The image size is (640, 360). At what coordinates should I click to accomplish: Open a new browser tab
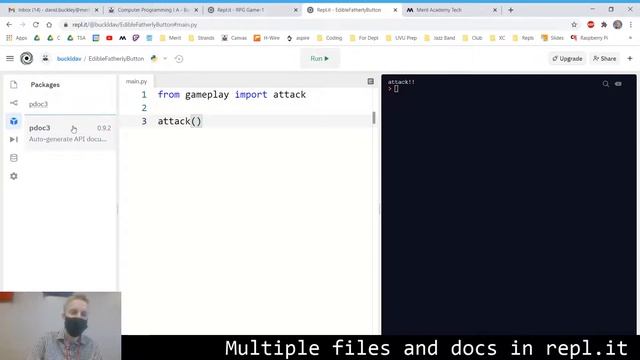coord(511,10)
